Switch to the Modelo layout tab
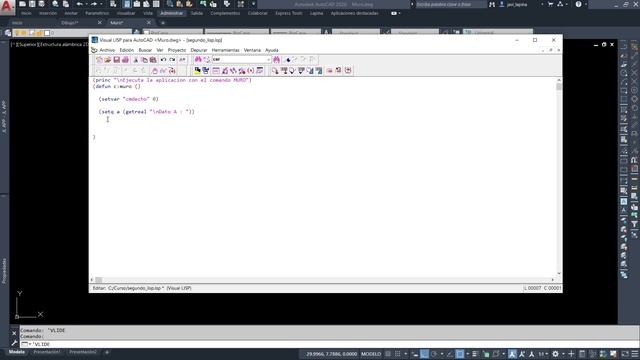The image size is (640, 360). 17,352
